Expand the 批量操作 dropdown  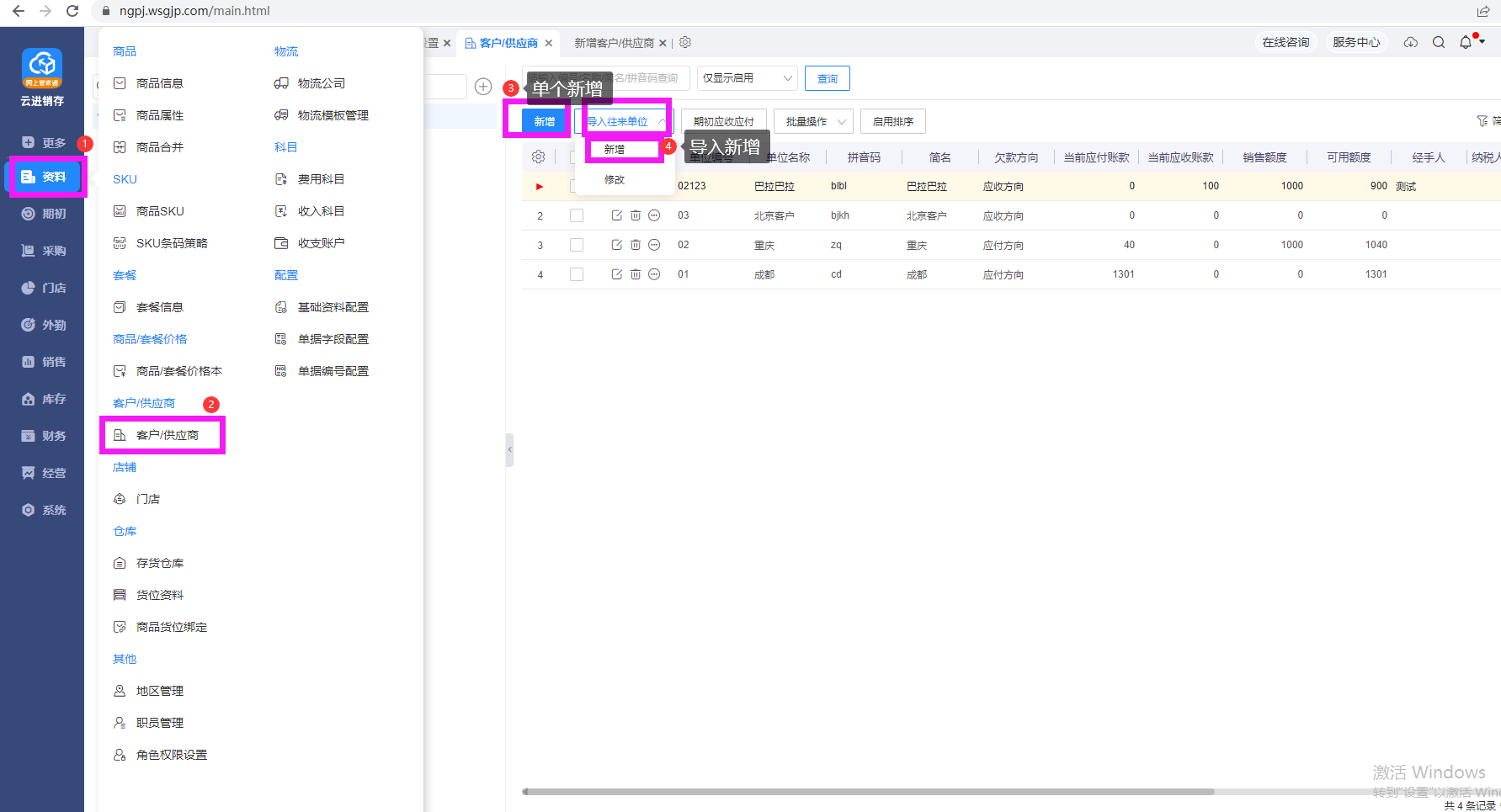coord(814,122)
